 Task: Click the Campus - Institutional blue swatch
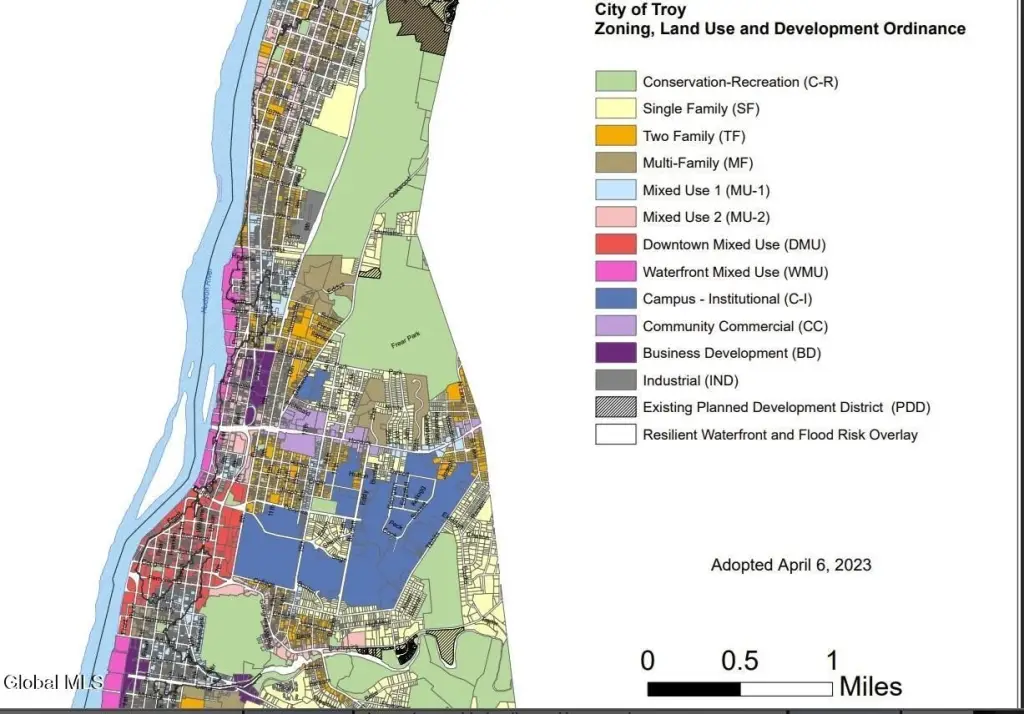pos(614,298)
